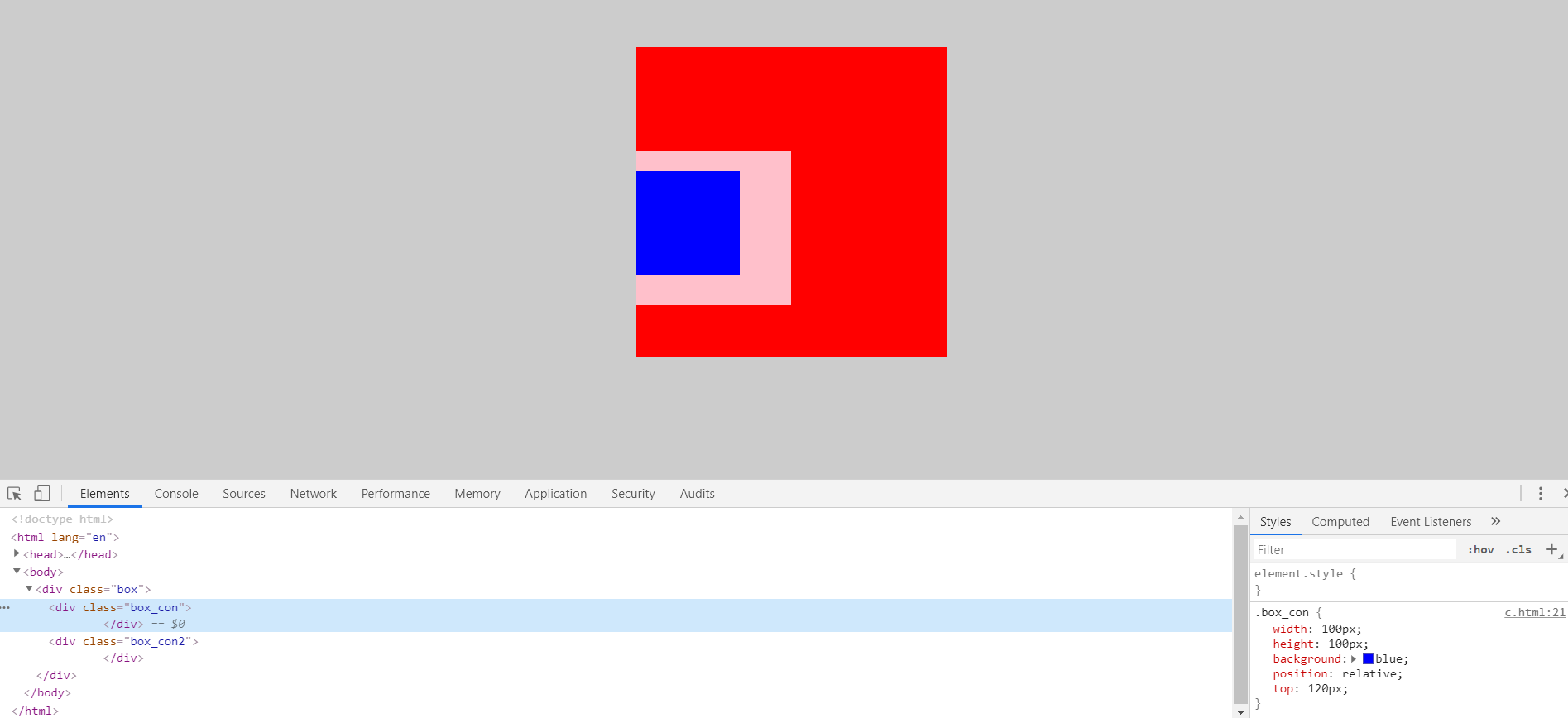Open the Console tab
The image size is (1568, 718).
pos(176,494)
